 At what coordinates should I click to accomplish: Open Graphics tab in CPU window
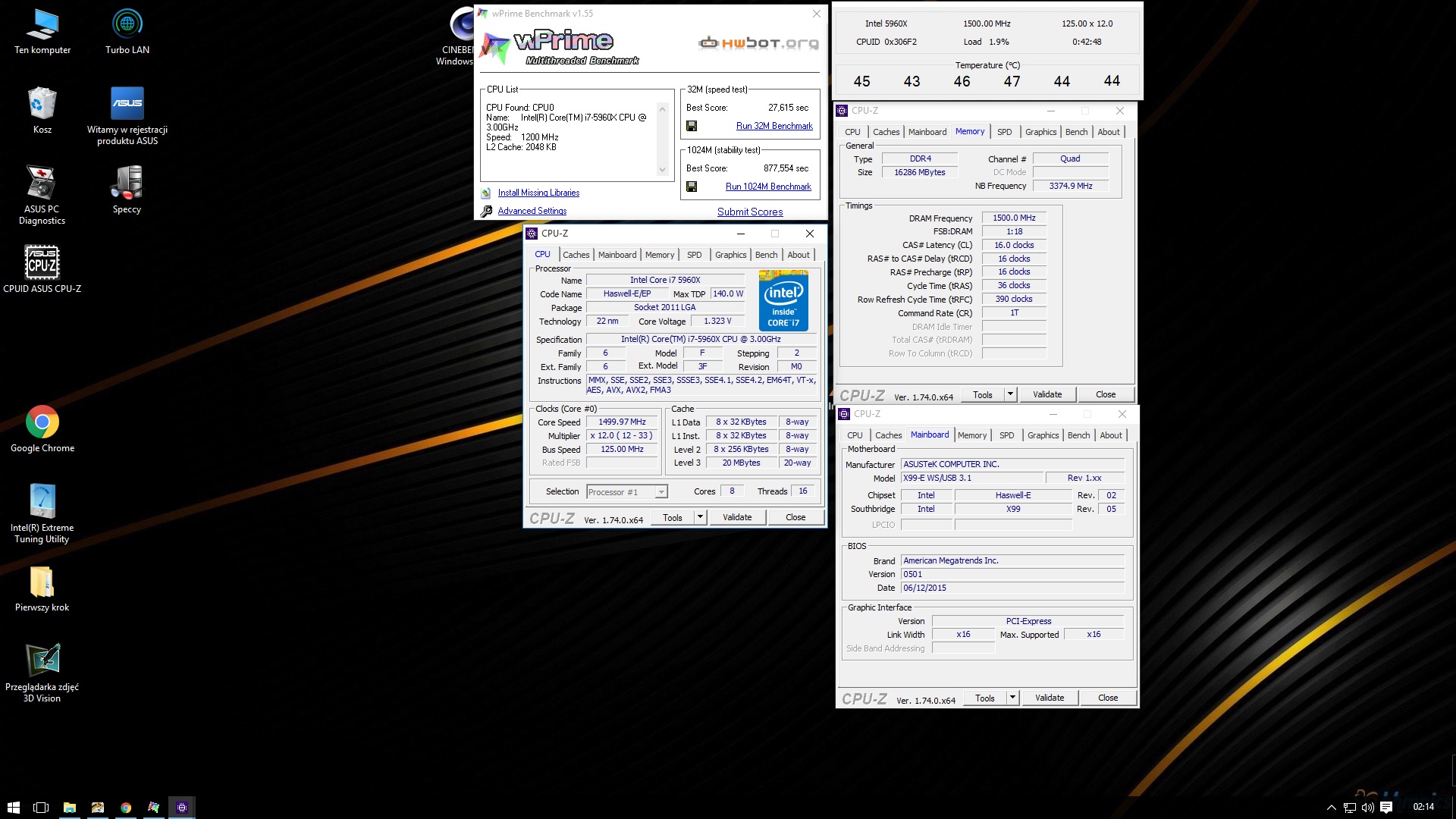[731, 255]
